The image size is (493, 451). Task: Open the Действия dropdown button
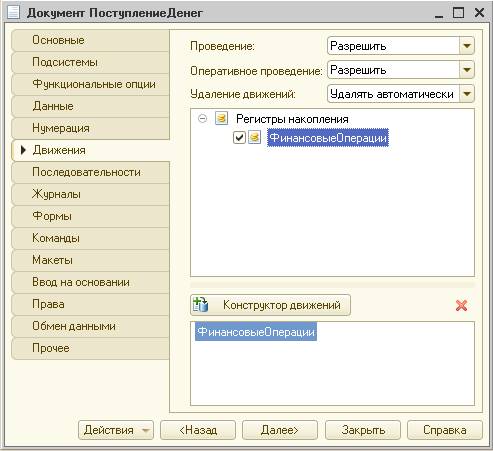(116, 430)
